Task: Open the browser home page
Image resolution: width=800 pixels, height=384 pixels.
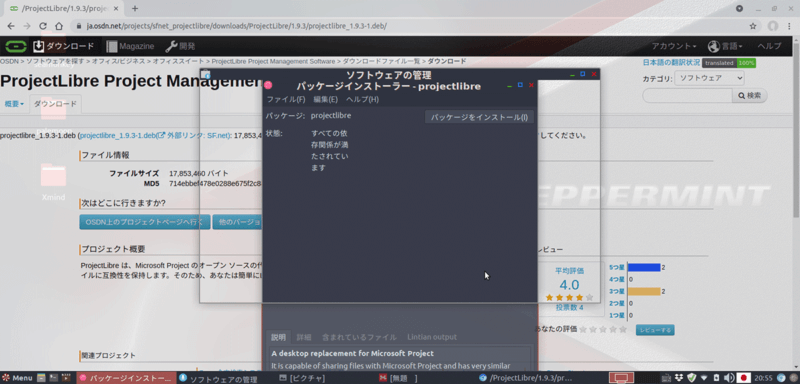Action: coord(59,26)
